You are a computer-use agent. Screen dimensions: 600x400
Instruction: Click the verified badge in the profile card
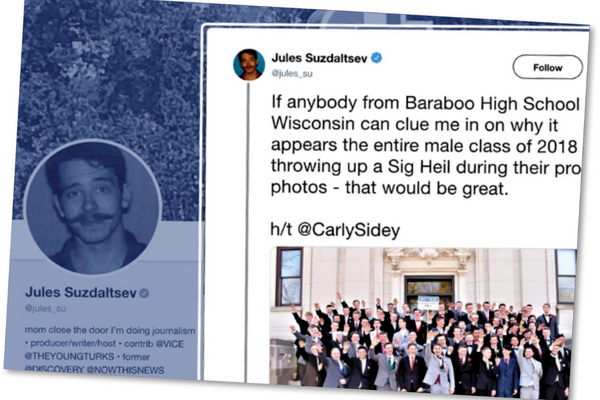[144, 293]
